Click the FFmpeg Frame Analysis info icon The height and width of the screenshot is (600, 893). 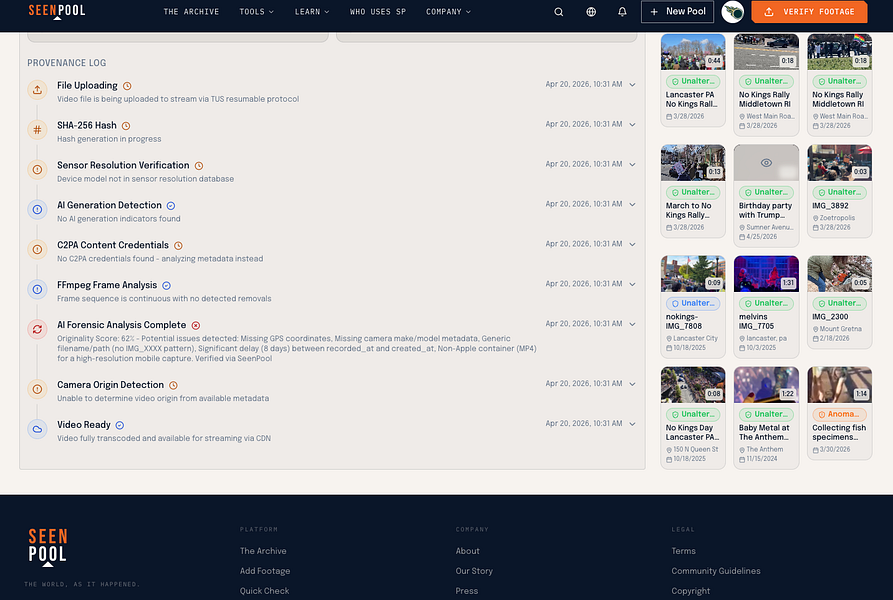tap(37, 289)
